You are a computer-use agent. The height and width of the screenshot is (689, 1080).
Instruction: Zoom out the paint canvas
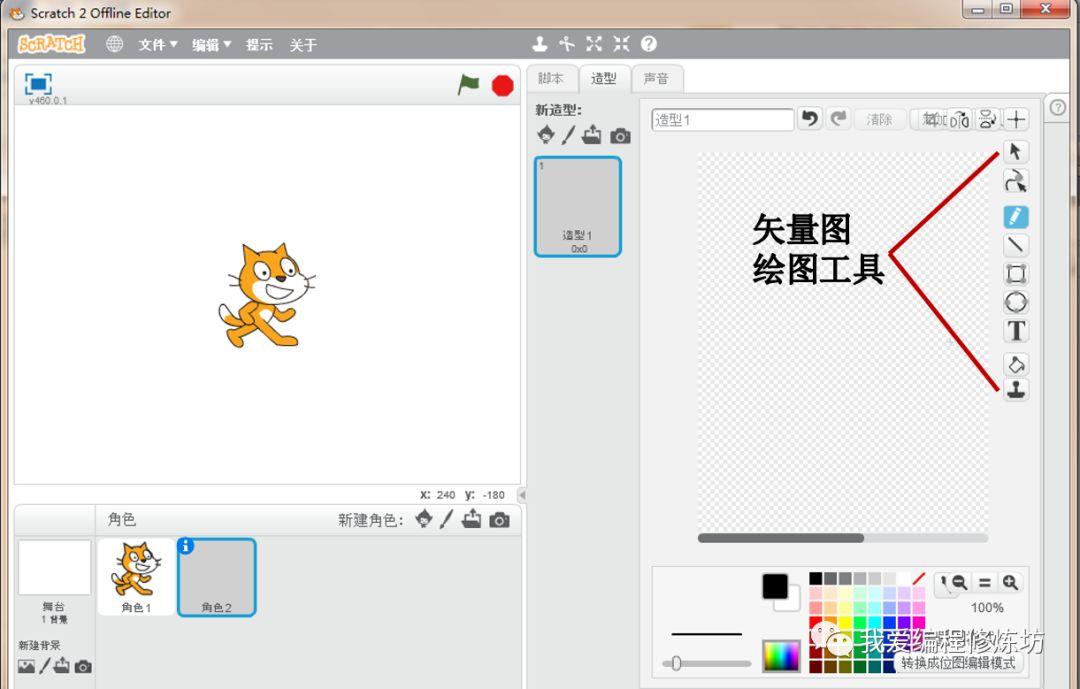(959, 582)
